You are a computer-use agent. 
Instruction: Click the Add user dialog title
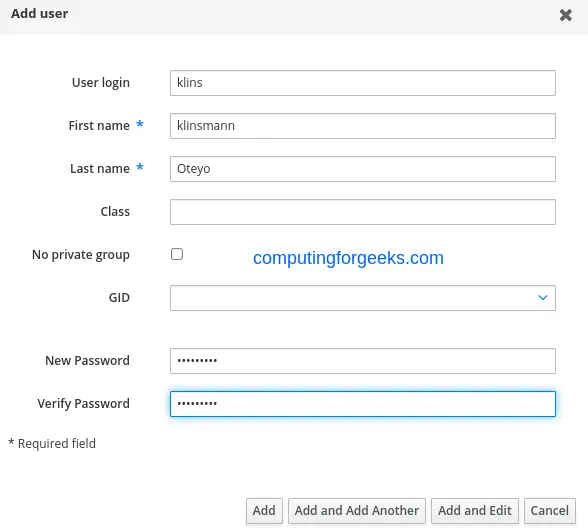(39, 14)
